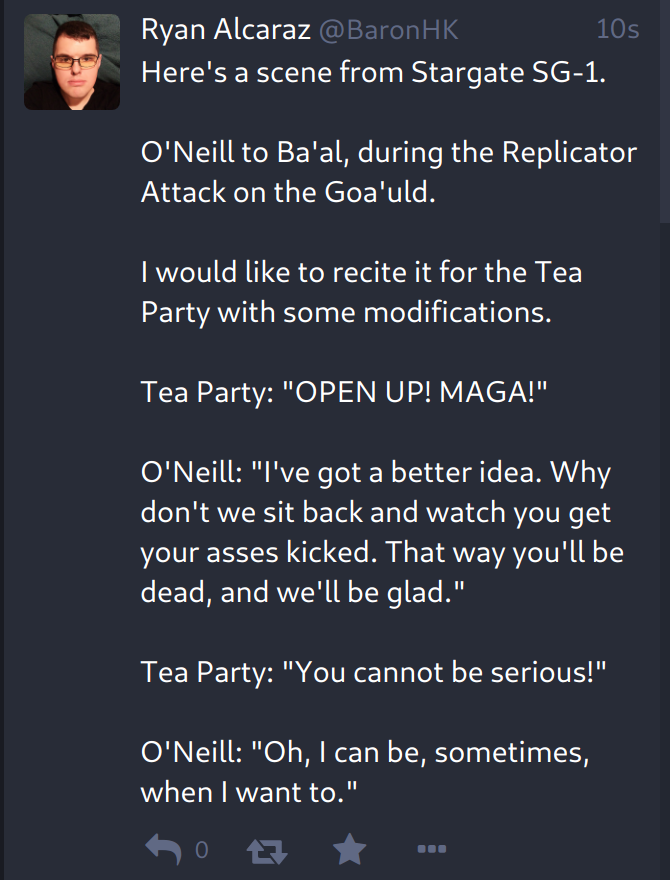Favourite the post using the star icon

(x=349, y=850)
